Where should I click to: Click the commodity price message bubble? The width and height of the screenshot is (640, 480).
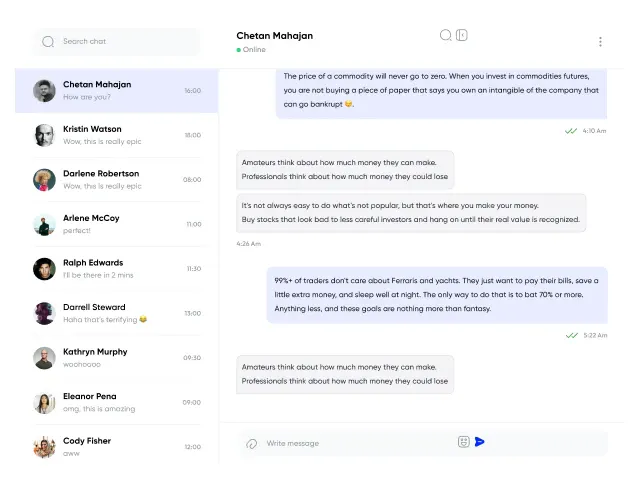coord(441,93)
